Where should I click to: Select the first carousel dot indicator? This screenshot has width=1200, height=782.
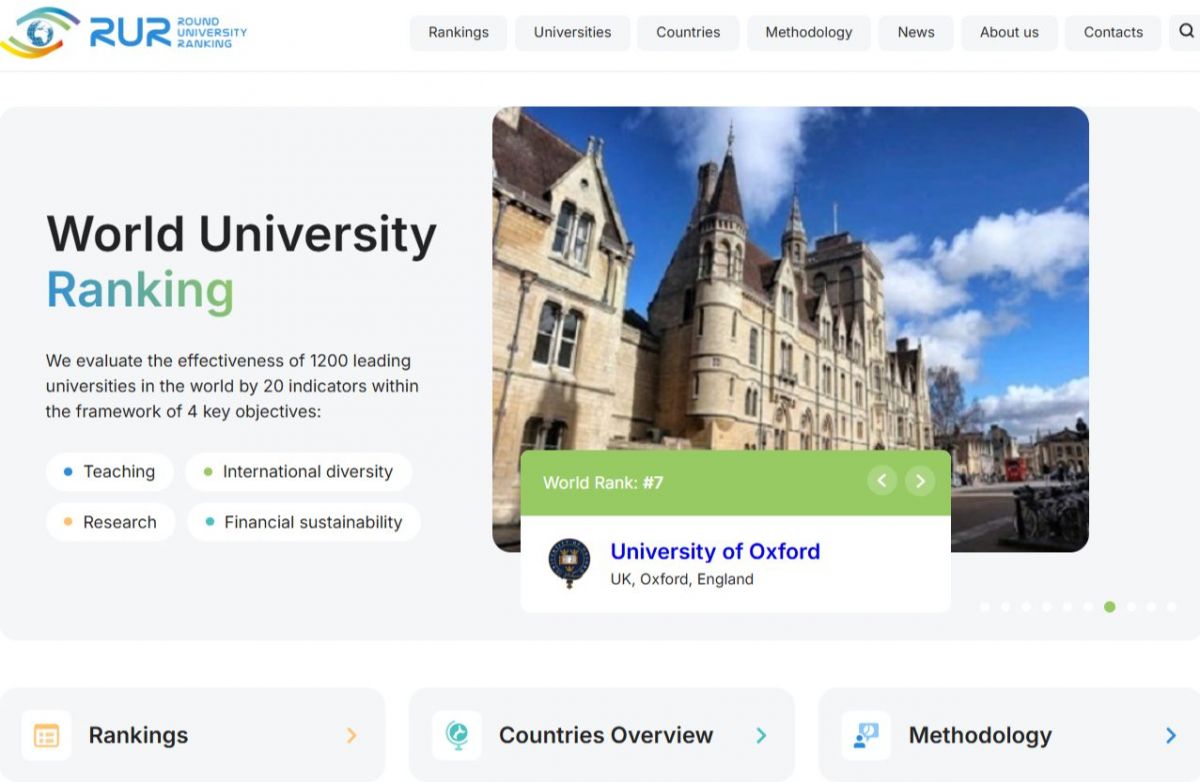pyautogui.click(x=985, y=607)
